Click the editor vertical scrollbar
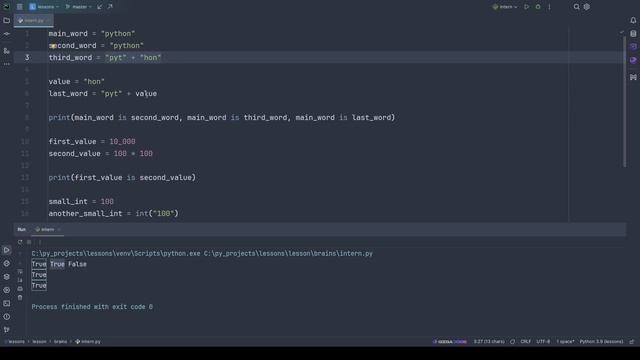640x360 pixels. coord(624,102)
